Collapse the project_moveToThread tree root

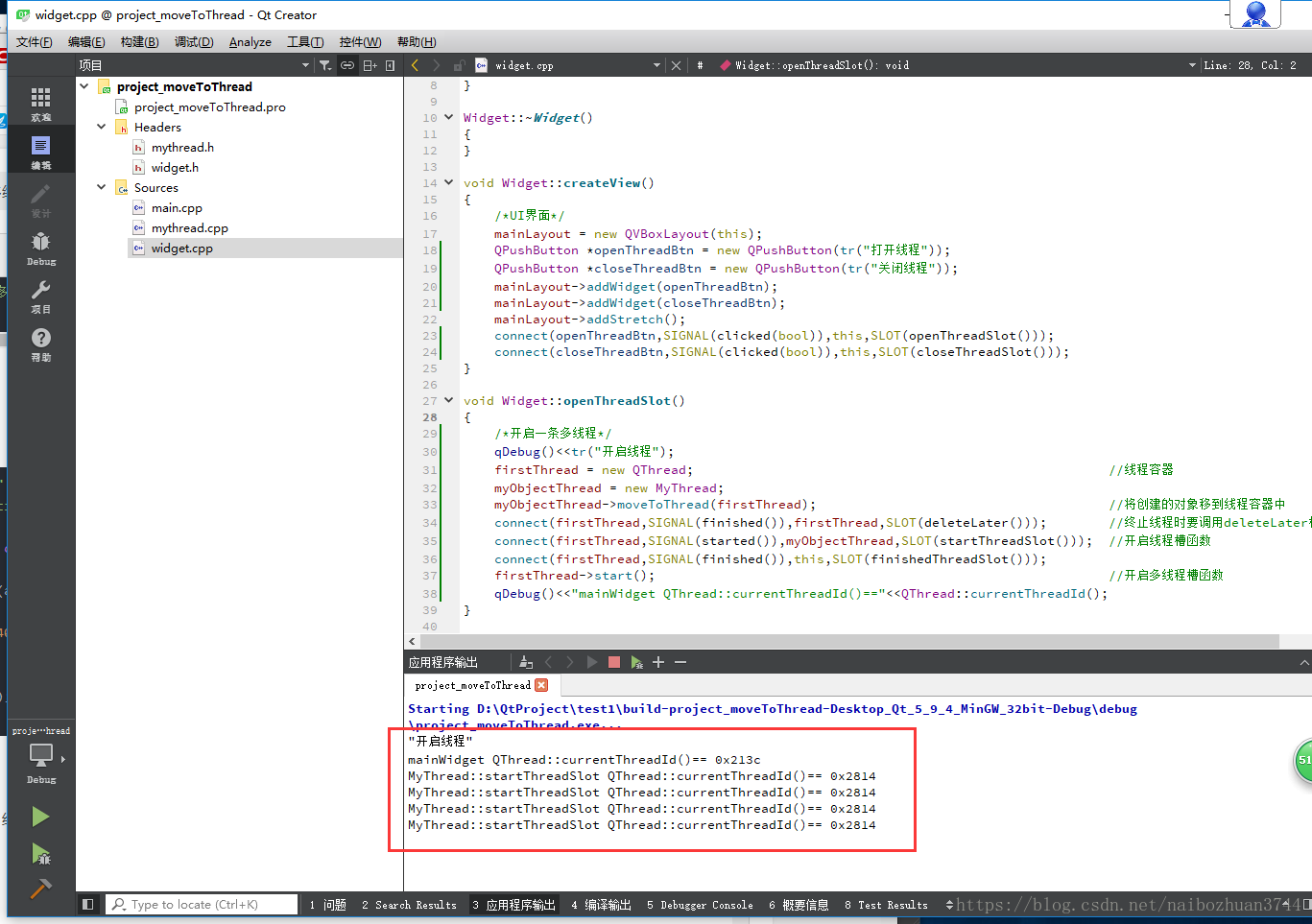click(x=84, y=86)
